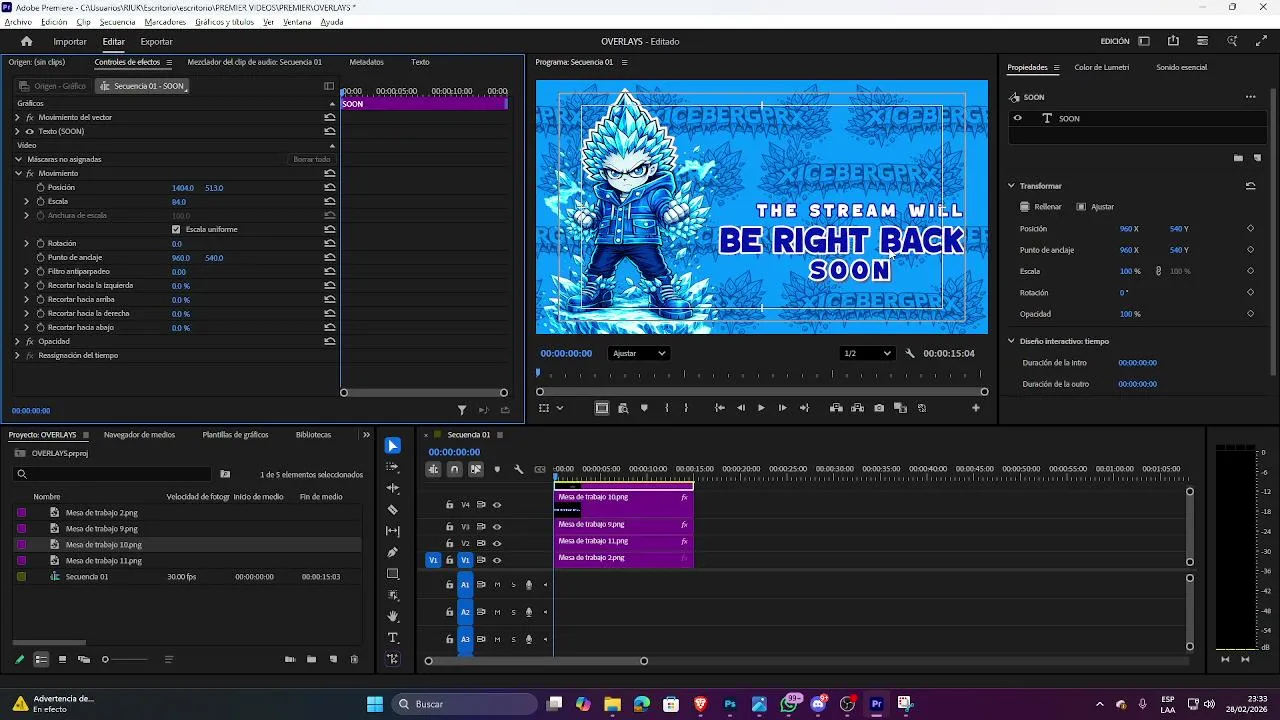Open Photoshop from the taskbar
Viewport: 1280px width, 720px height.
point(730,704)
